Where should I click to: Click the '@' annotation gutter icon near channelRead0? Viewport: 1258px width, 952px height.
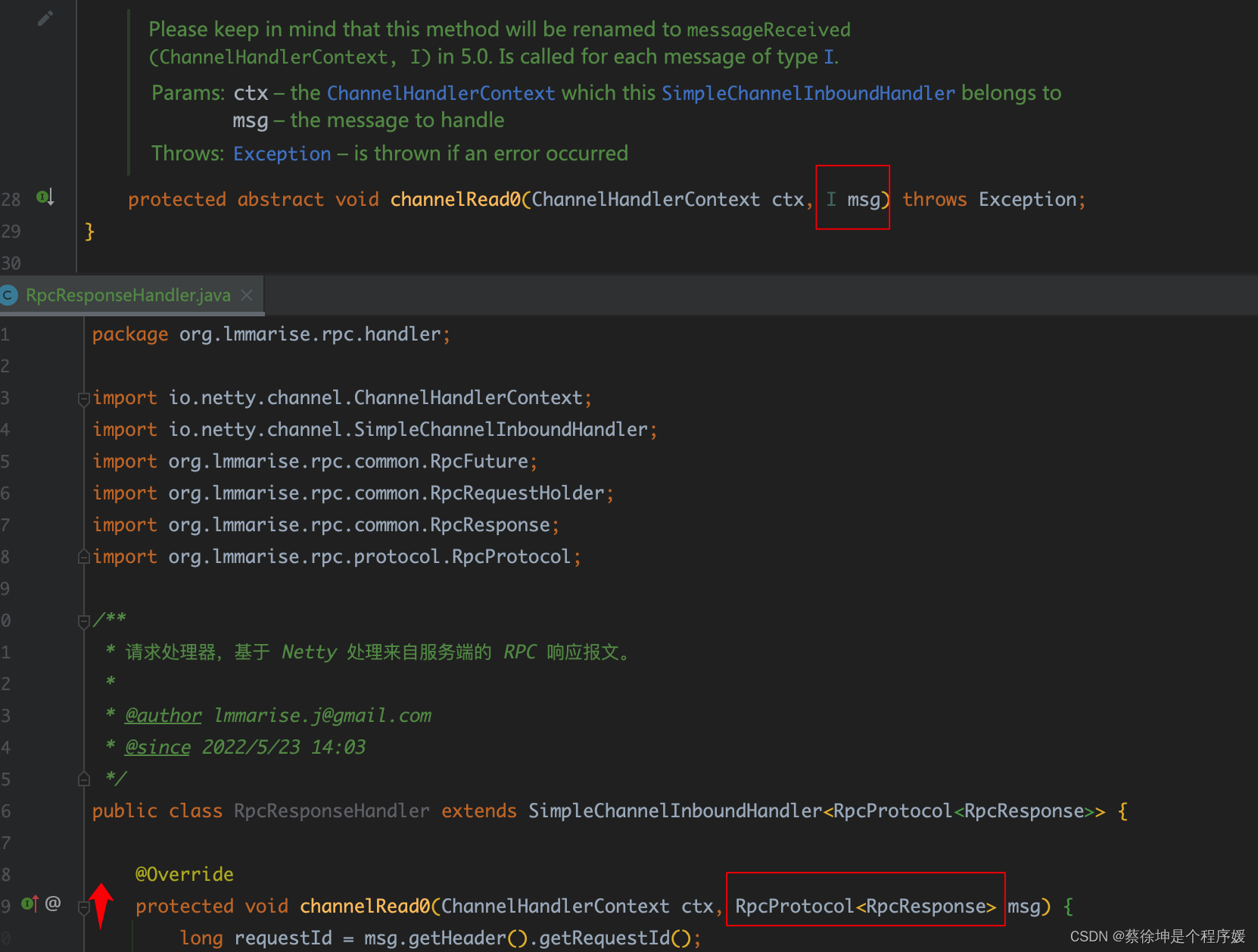52,901
